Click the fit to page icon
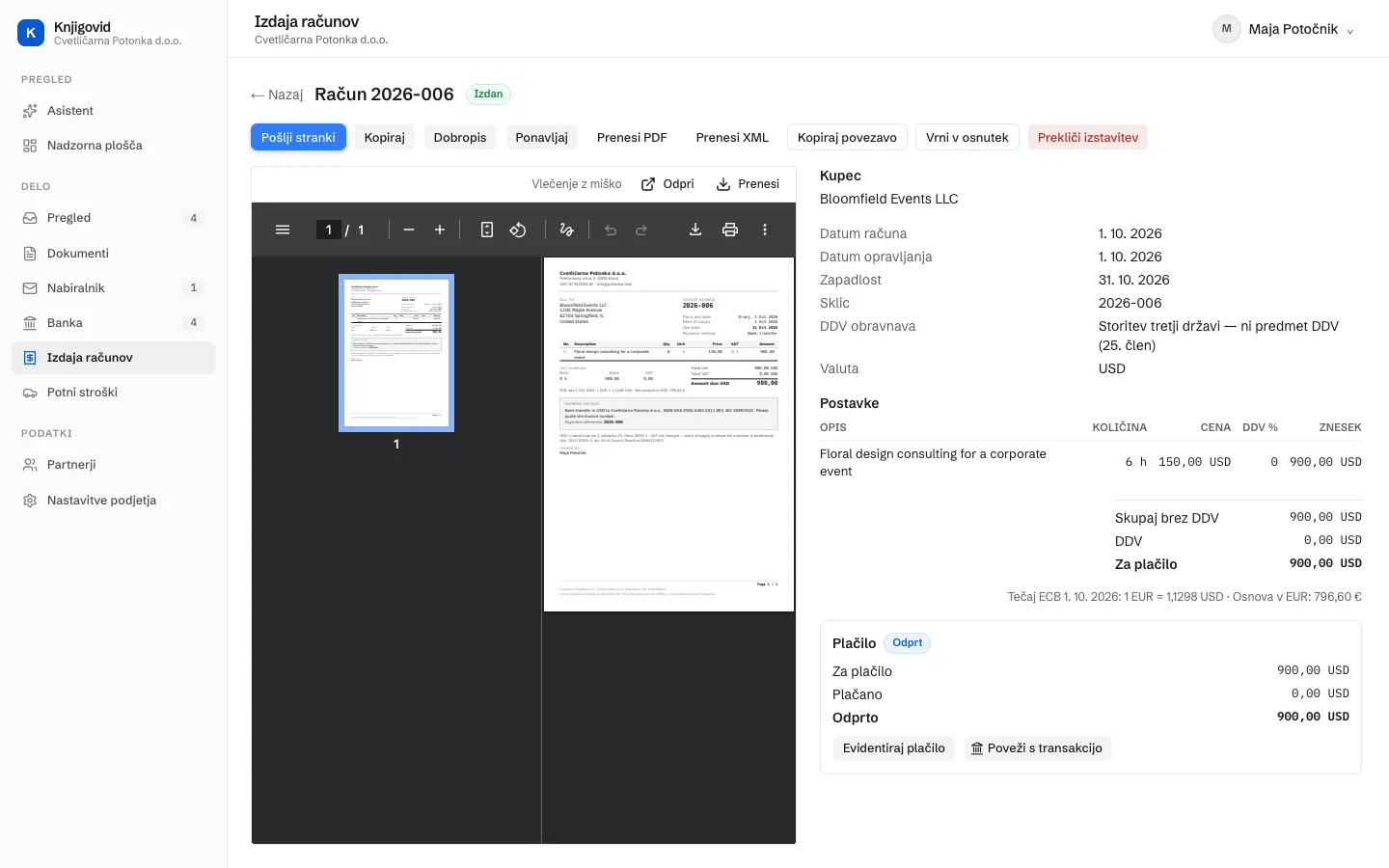This screenshot has width=1389, height=868. (487, 230)
